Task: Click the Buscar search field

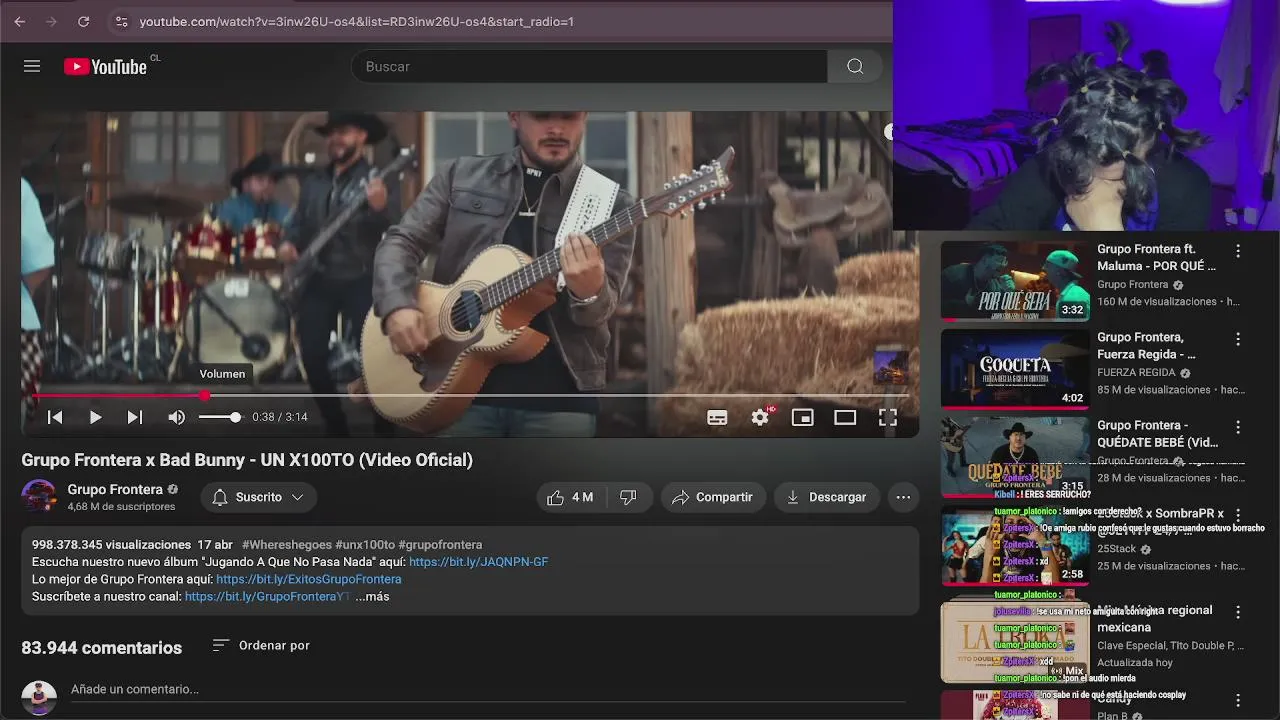Action: [x=590, y=66]
